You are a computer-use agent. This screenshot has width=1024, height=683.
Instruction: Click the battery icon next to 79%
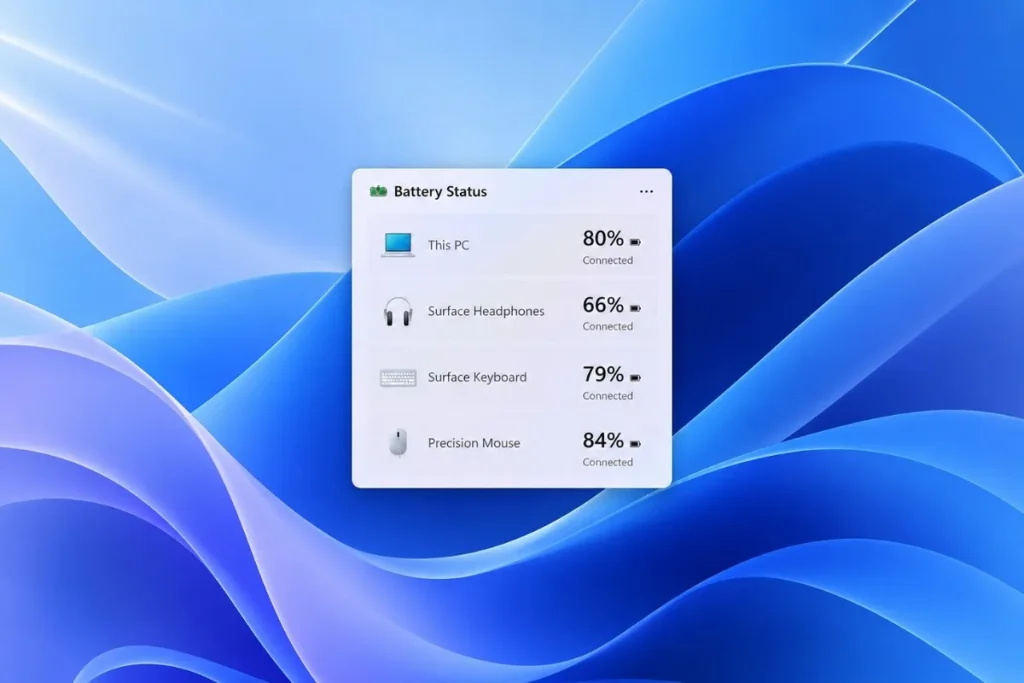[635, 377]
